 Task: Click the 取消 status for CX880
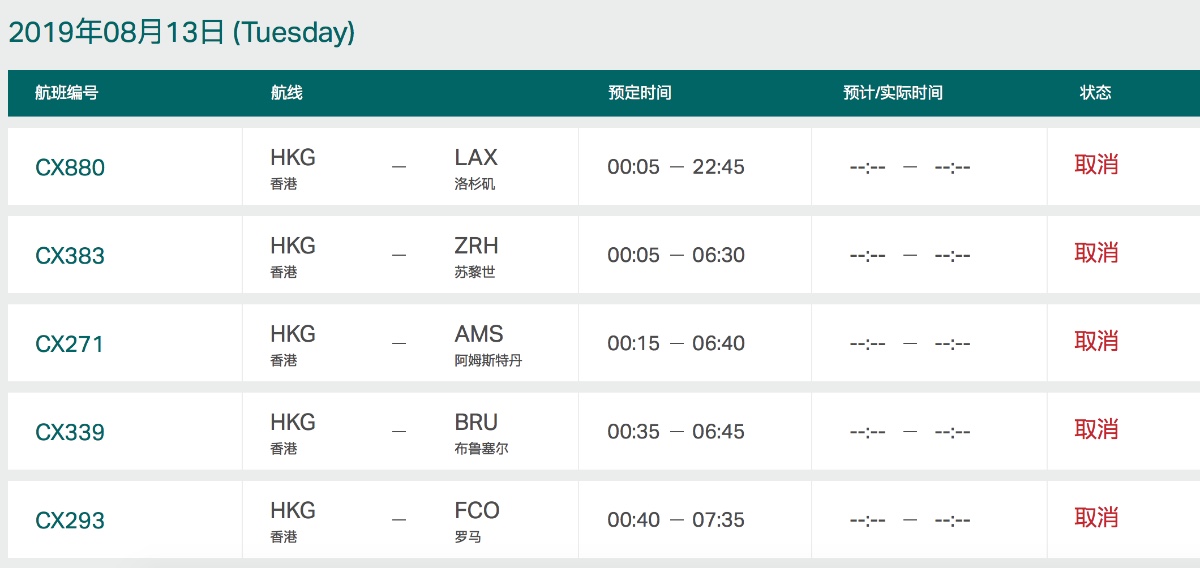1097,165
